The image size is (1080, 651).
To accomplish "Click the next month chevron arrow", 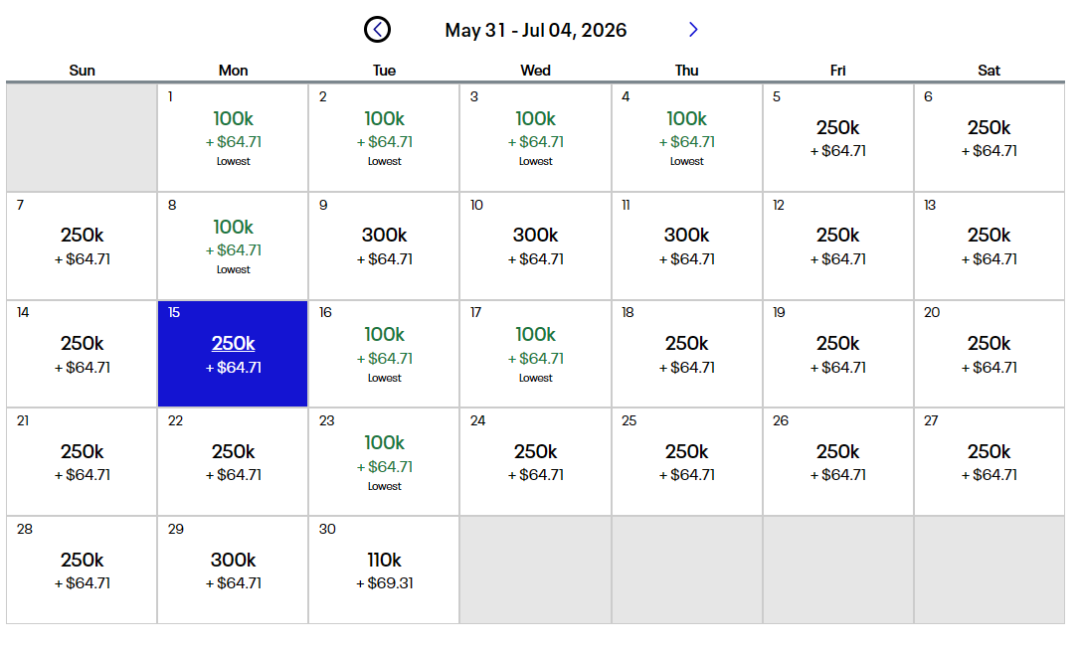I will [693, 30].
